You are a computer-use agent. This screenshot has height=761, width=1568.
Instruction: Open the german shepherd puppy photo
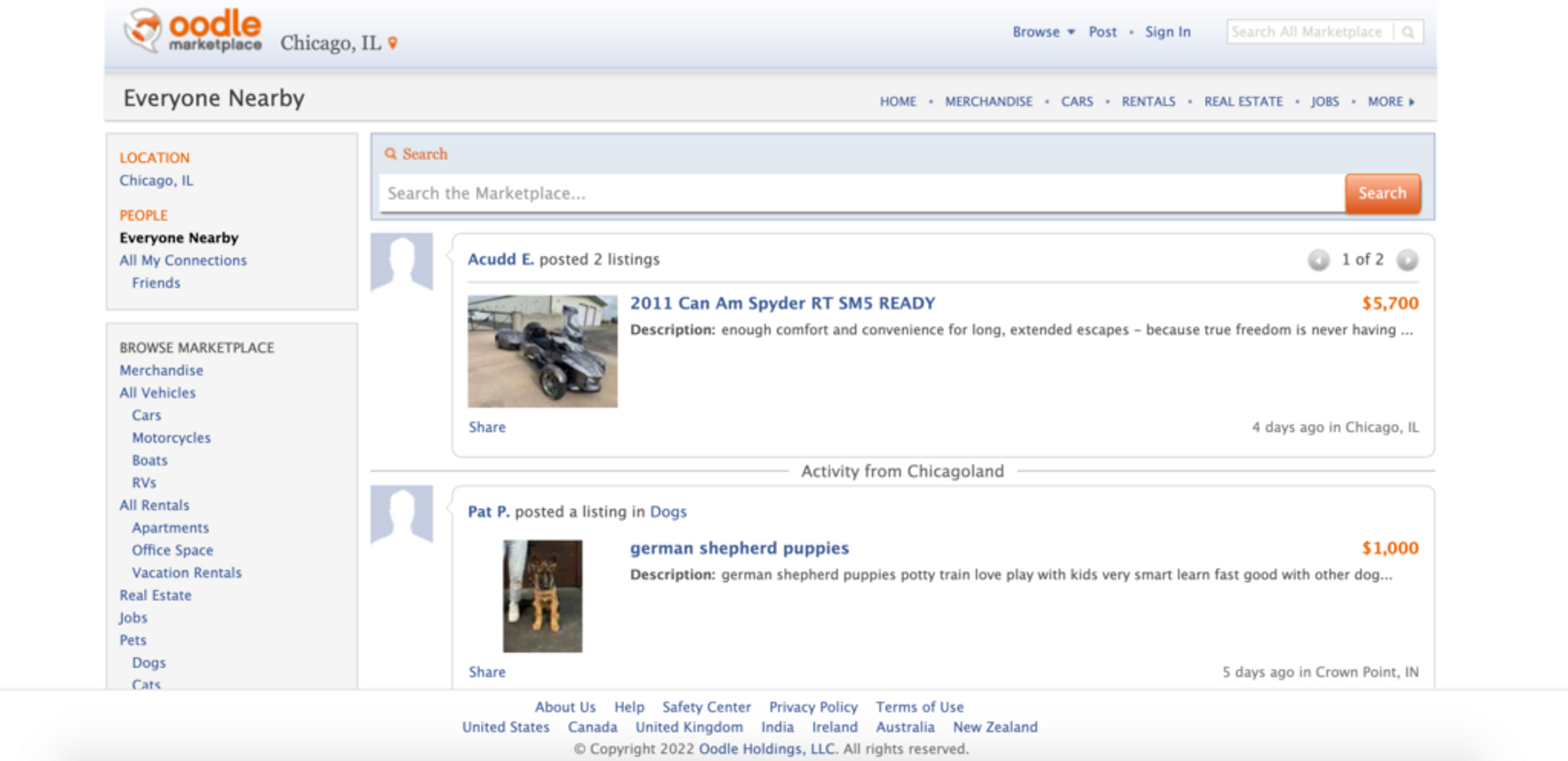542,595
